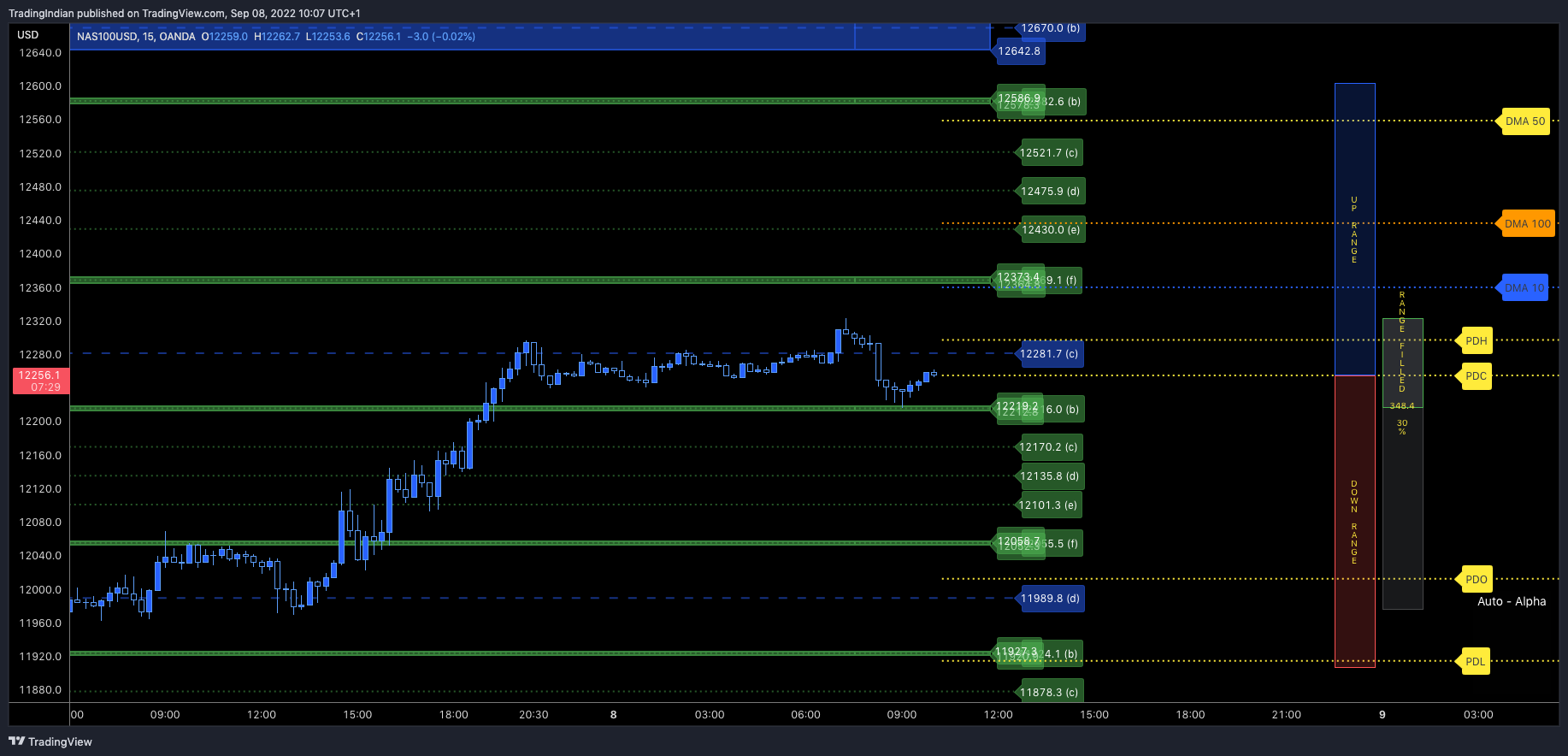This screenshot has width=1568, height=756.
Task: Click the 30 % range filled text
Action: [1402, 428]
